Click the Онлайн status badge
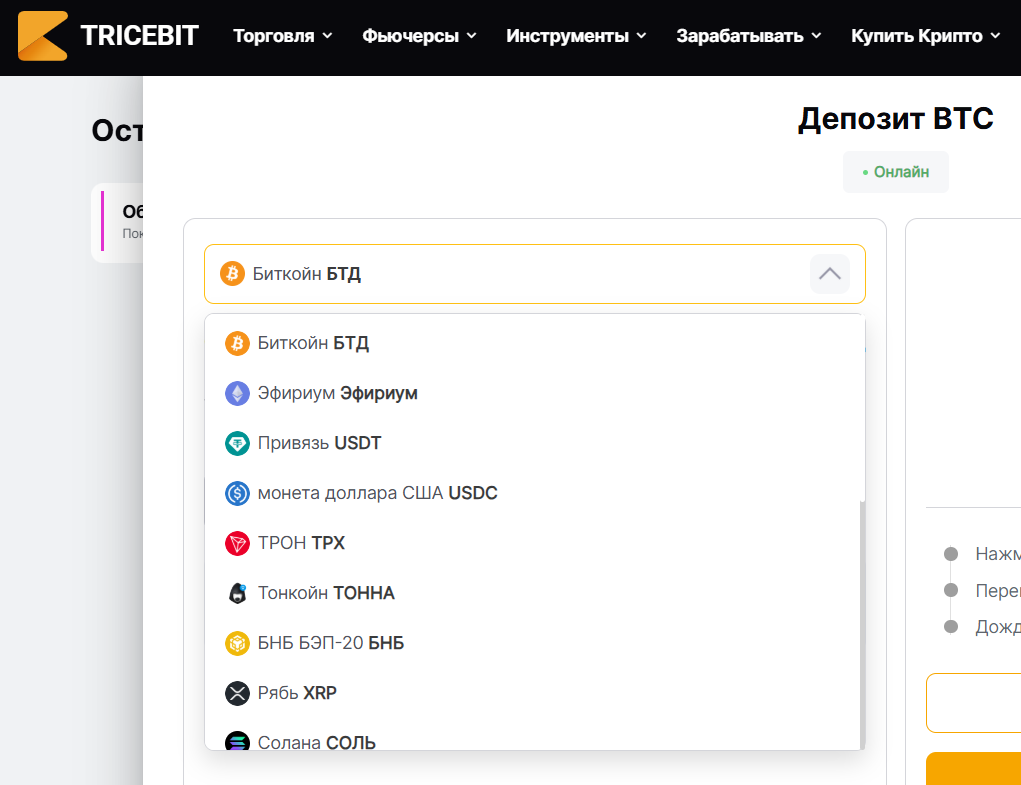 pos(895,172)
